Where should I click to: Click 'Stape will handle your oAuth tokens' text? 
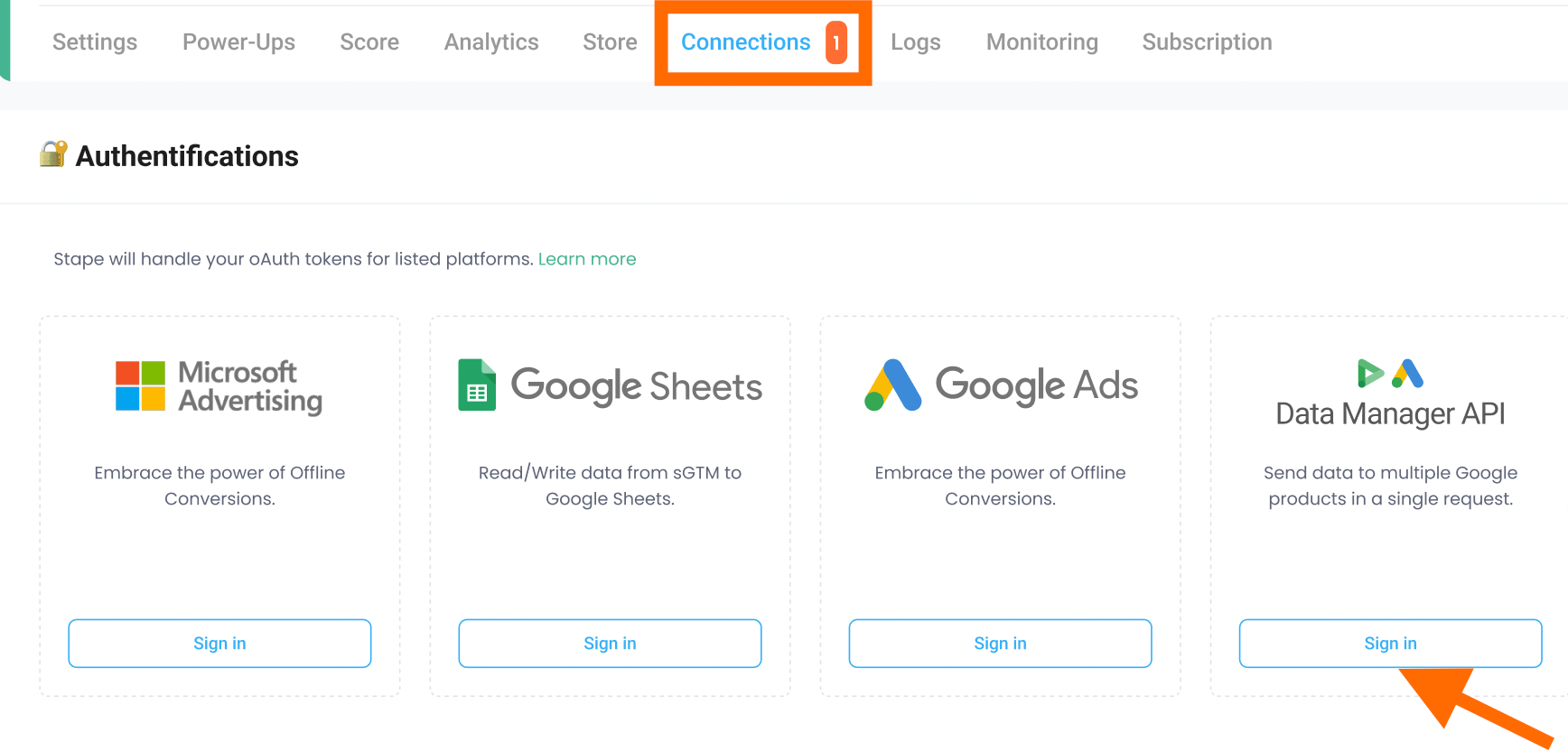click(x=294, y=259)
